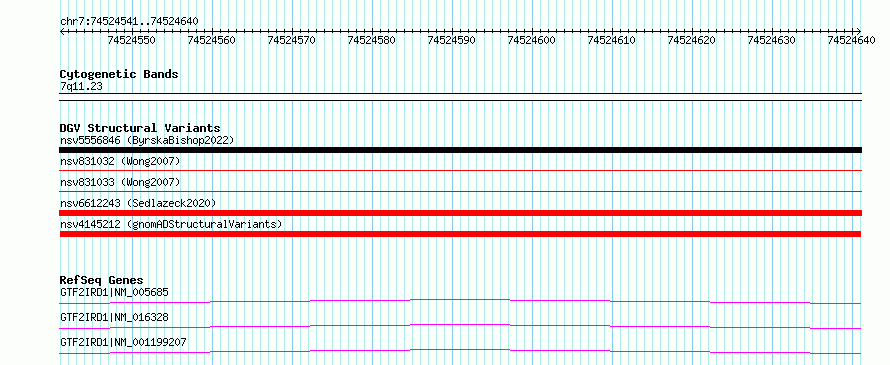Click the chr7:74524541..74524640 region label

129,21
